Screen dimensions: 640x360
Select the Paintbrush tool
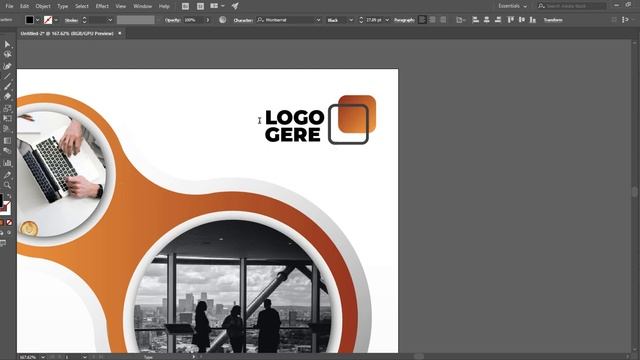[x=7, y=87]
